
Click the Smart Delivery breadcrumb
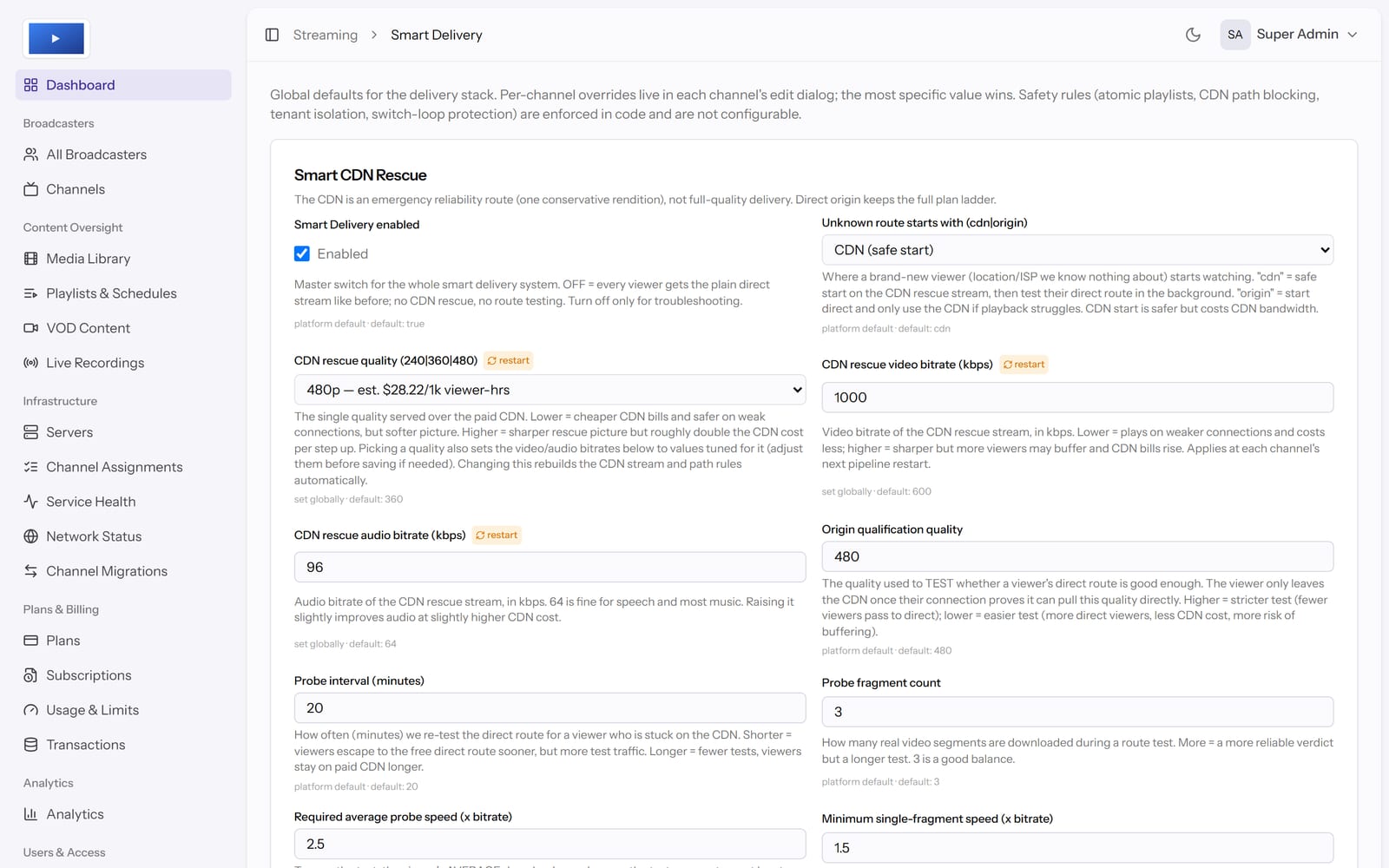point(437,35)
